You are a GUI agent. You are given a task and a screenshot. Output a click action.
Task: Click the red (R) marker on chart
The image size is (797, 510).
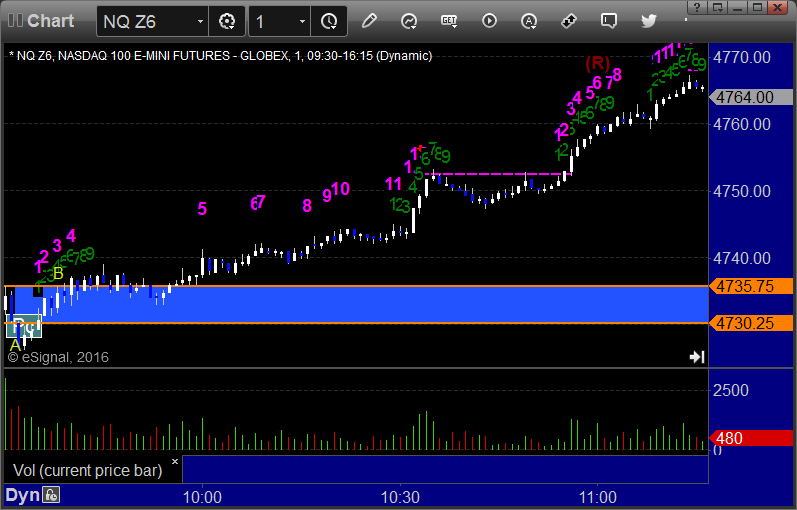click(x=597, y=64)
